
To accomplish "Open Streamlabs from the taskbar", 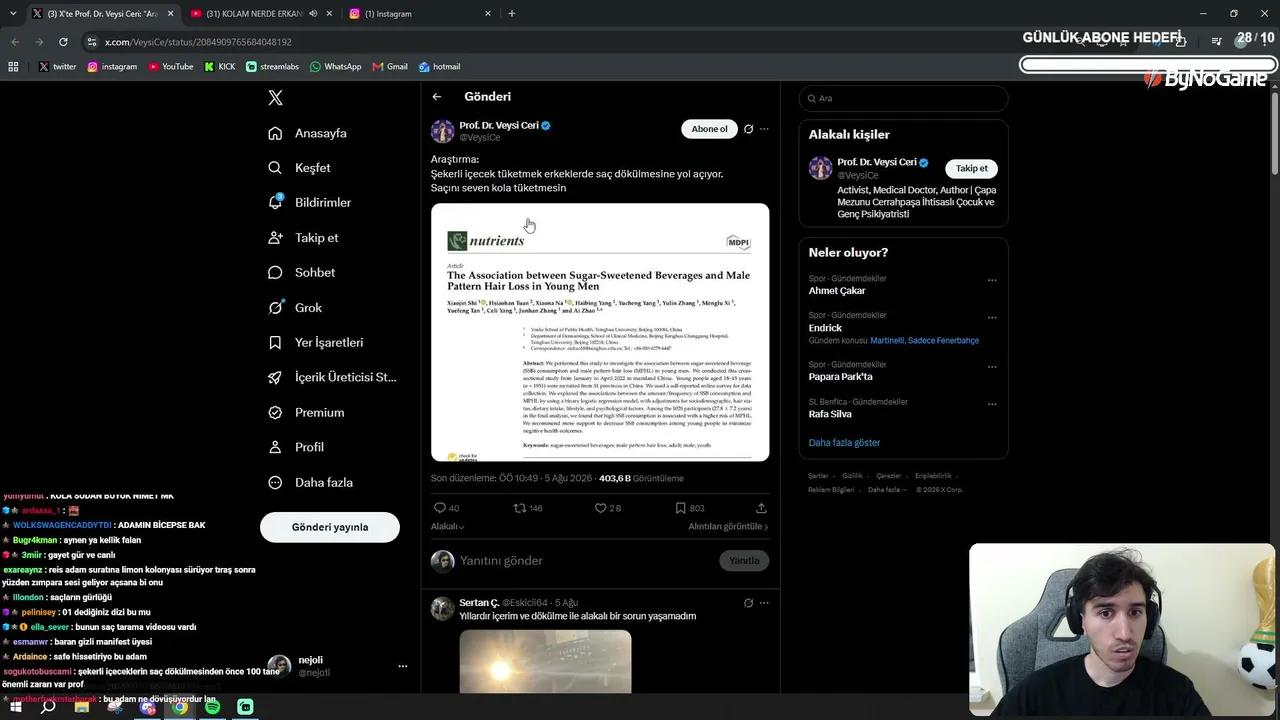I will [245, 707].
